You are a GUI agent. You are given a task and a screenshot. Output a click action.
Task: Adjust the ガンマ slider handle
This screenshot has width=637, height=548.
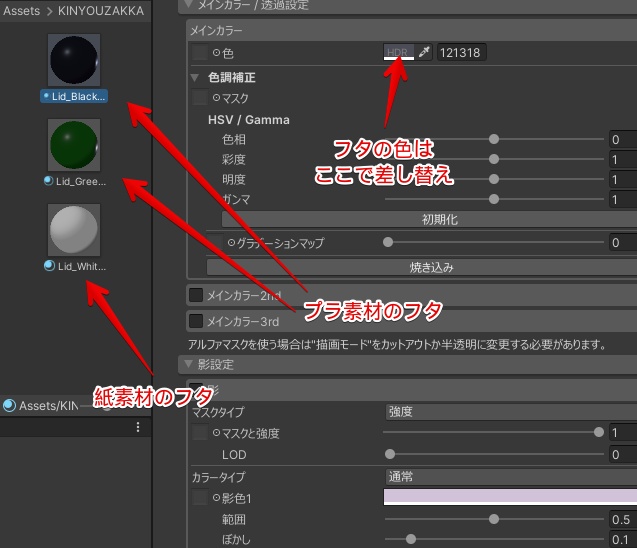494,199
